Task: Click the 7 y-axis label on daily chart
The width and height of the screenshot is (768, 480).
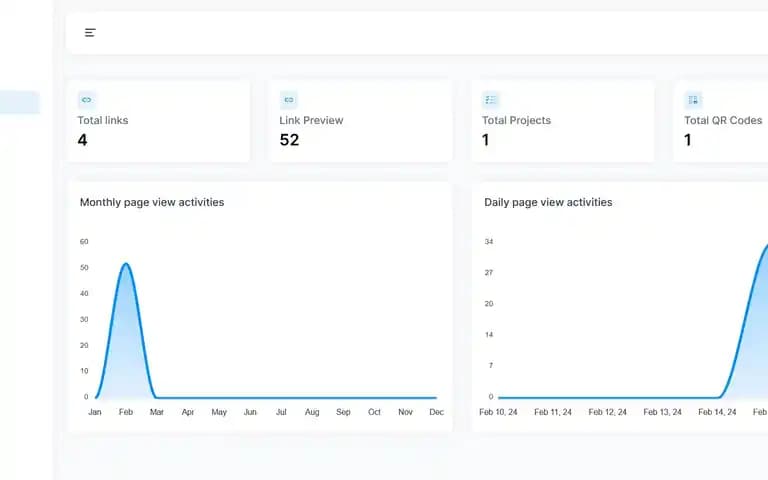Action: tap(491, 365)
